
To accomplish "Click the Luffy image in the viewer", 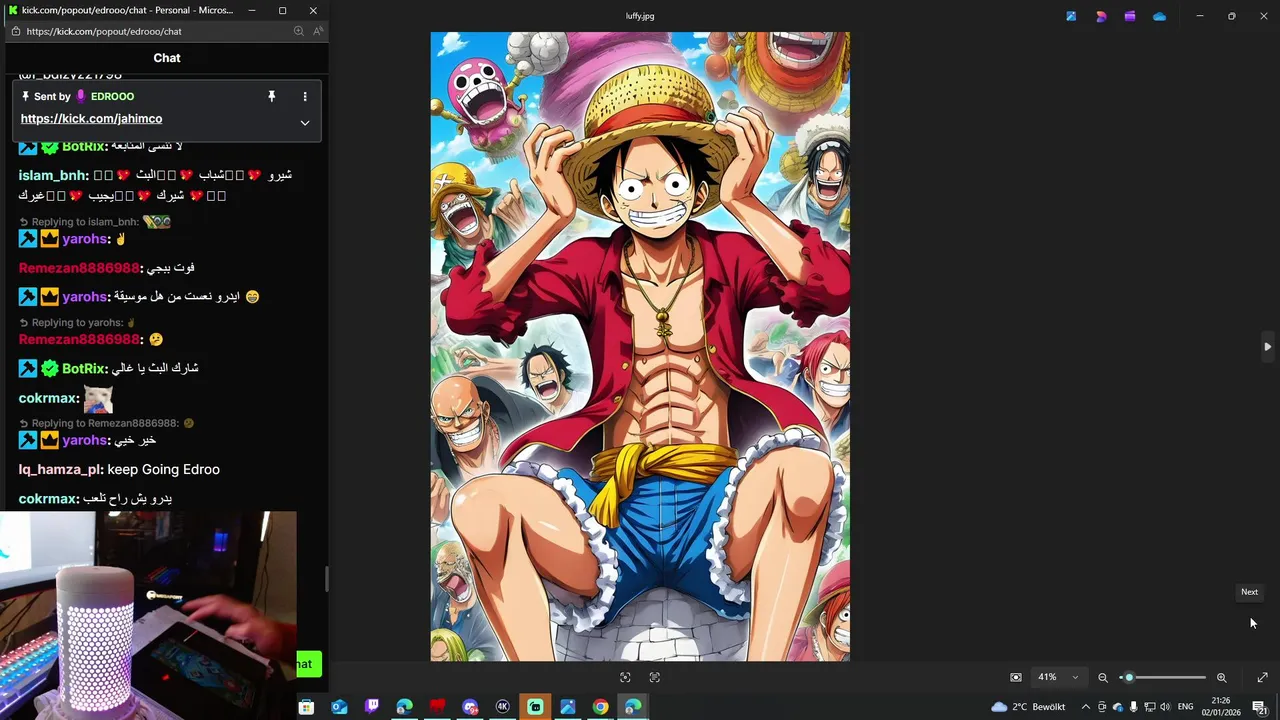I will pyautogui.click(x=640, y=346).
